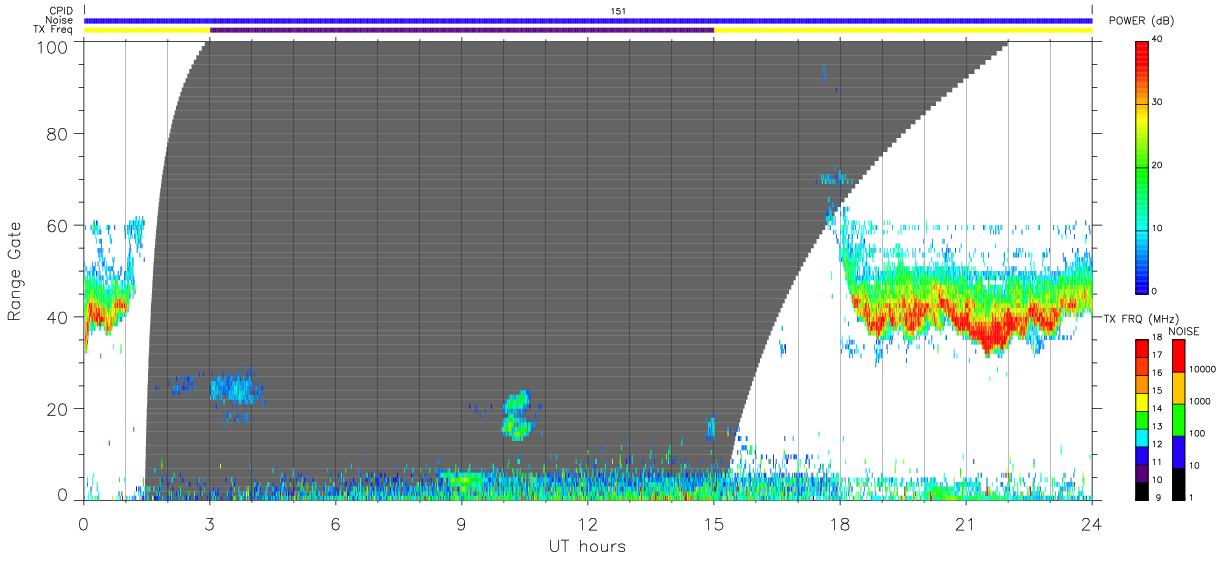Click the '21' tick label on the UT hours axis

(x=966, y=523)
